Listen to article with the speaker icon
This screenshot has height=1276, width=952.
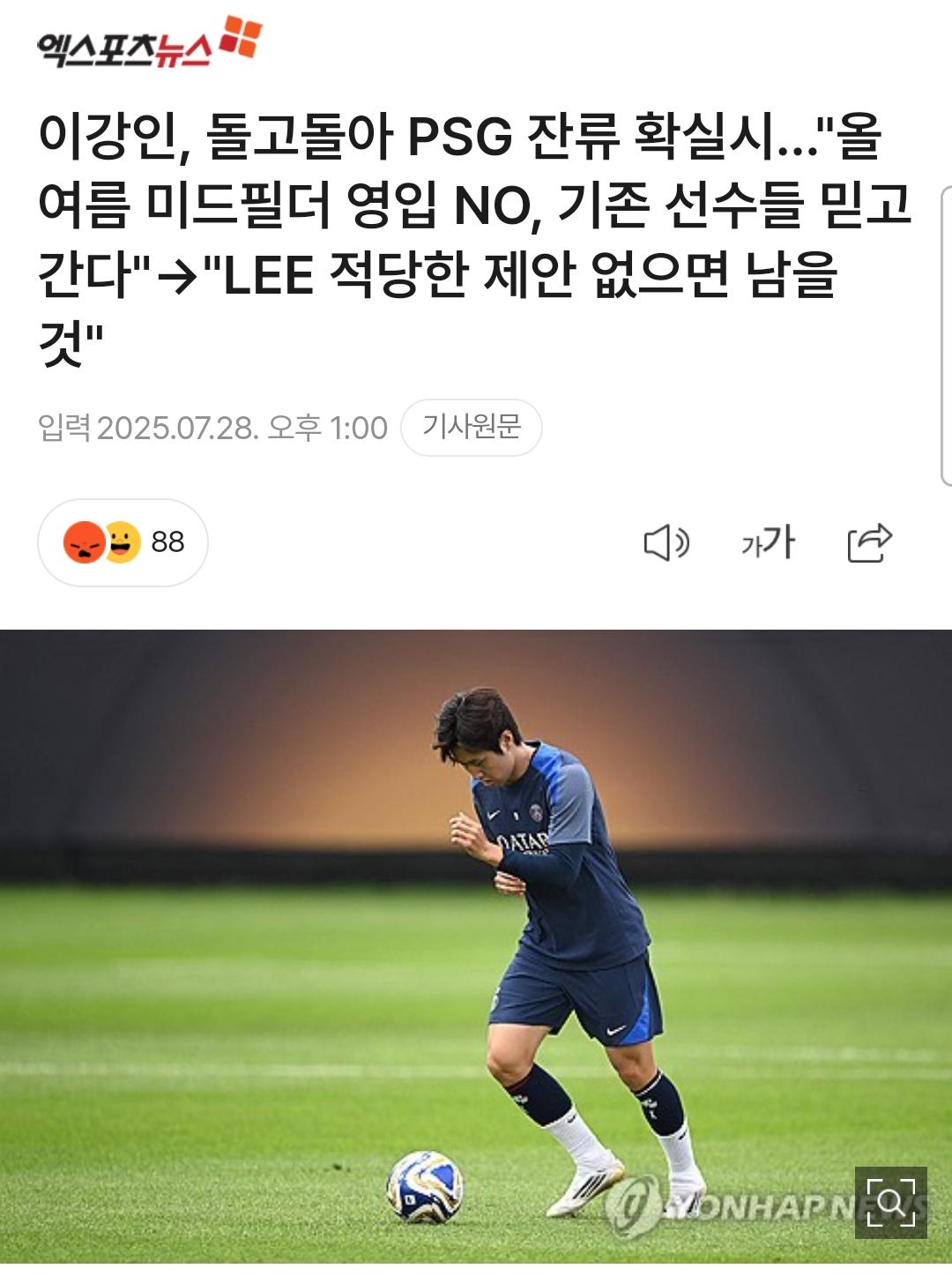pyautogui.click(x=666, y=542)
